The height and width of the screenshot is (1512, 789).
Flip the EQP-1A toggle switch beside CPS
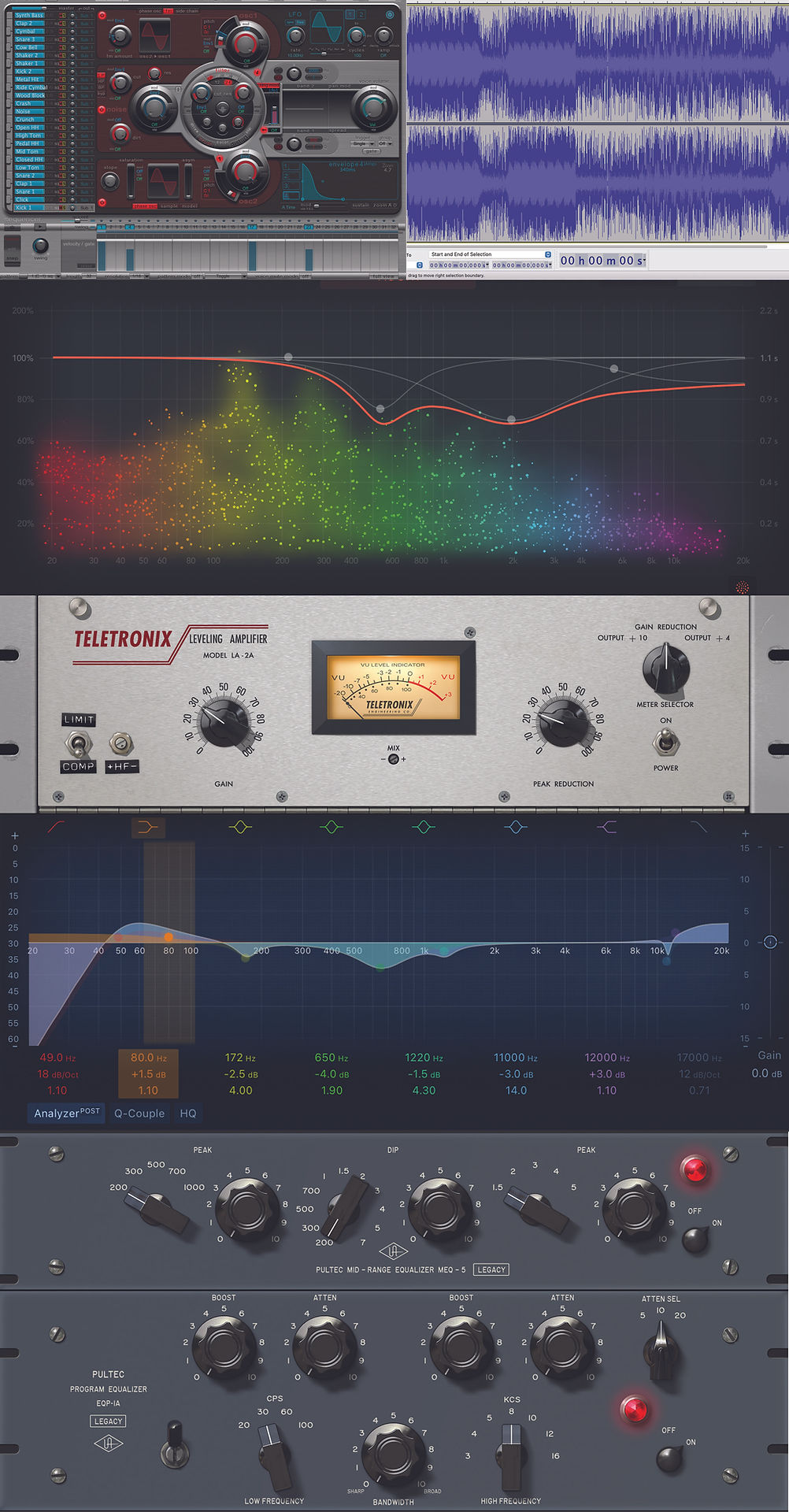174,1444
